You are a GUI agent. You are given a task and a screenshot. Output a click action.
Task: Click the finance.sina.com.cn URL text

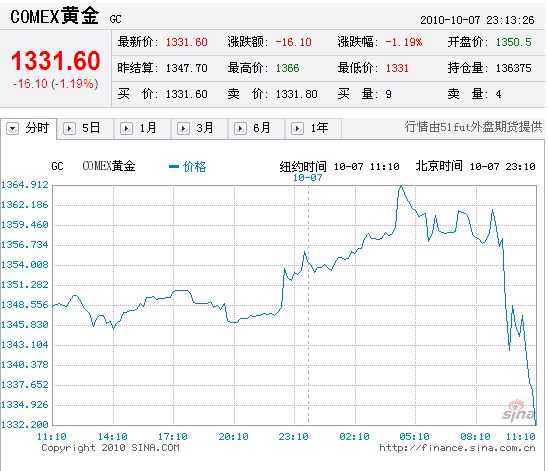pyautogui.click(x=457, y=448)
